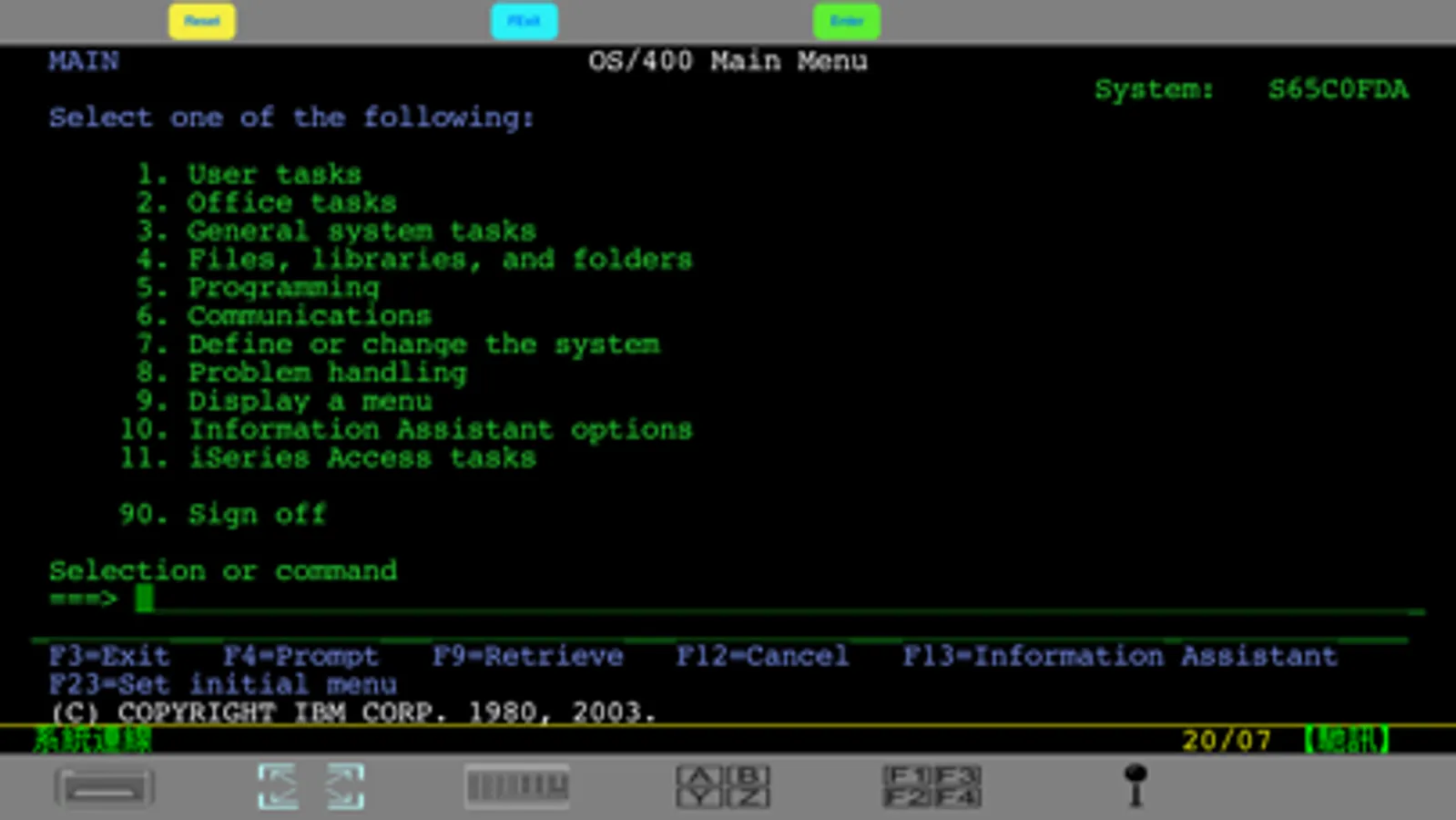Click the green Chinese status text at bottom-left
The image size is (1456, 820).
point(92,740)
